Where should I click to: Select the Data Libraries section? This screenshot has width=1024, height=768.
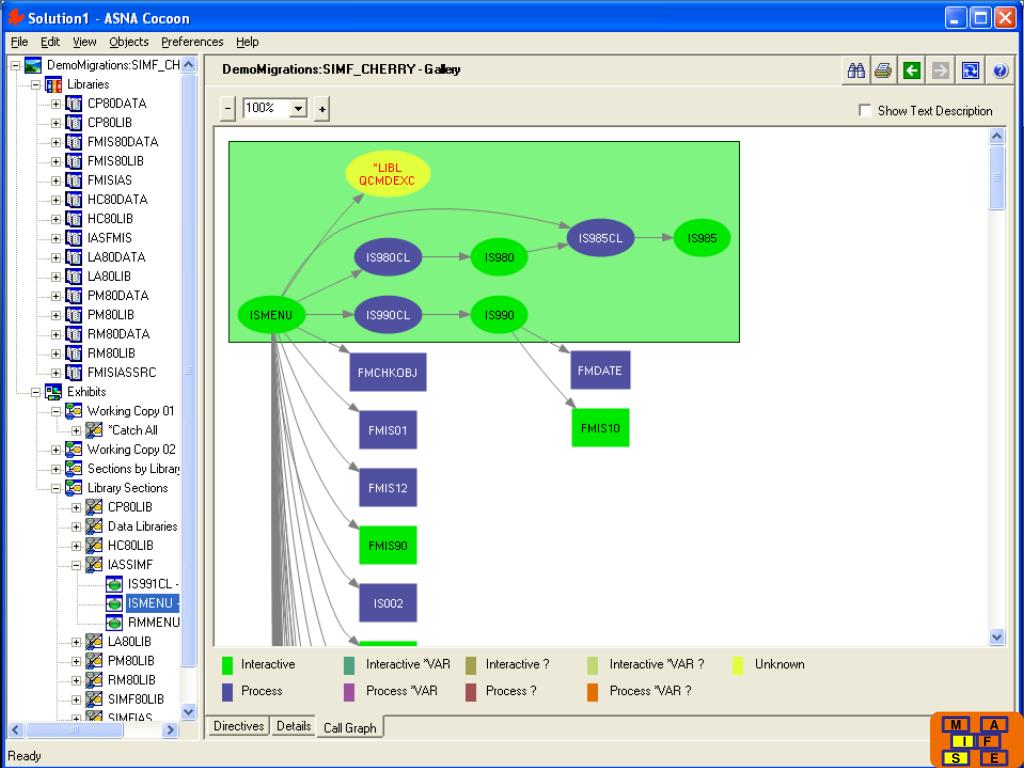(x=142, y=526)
